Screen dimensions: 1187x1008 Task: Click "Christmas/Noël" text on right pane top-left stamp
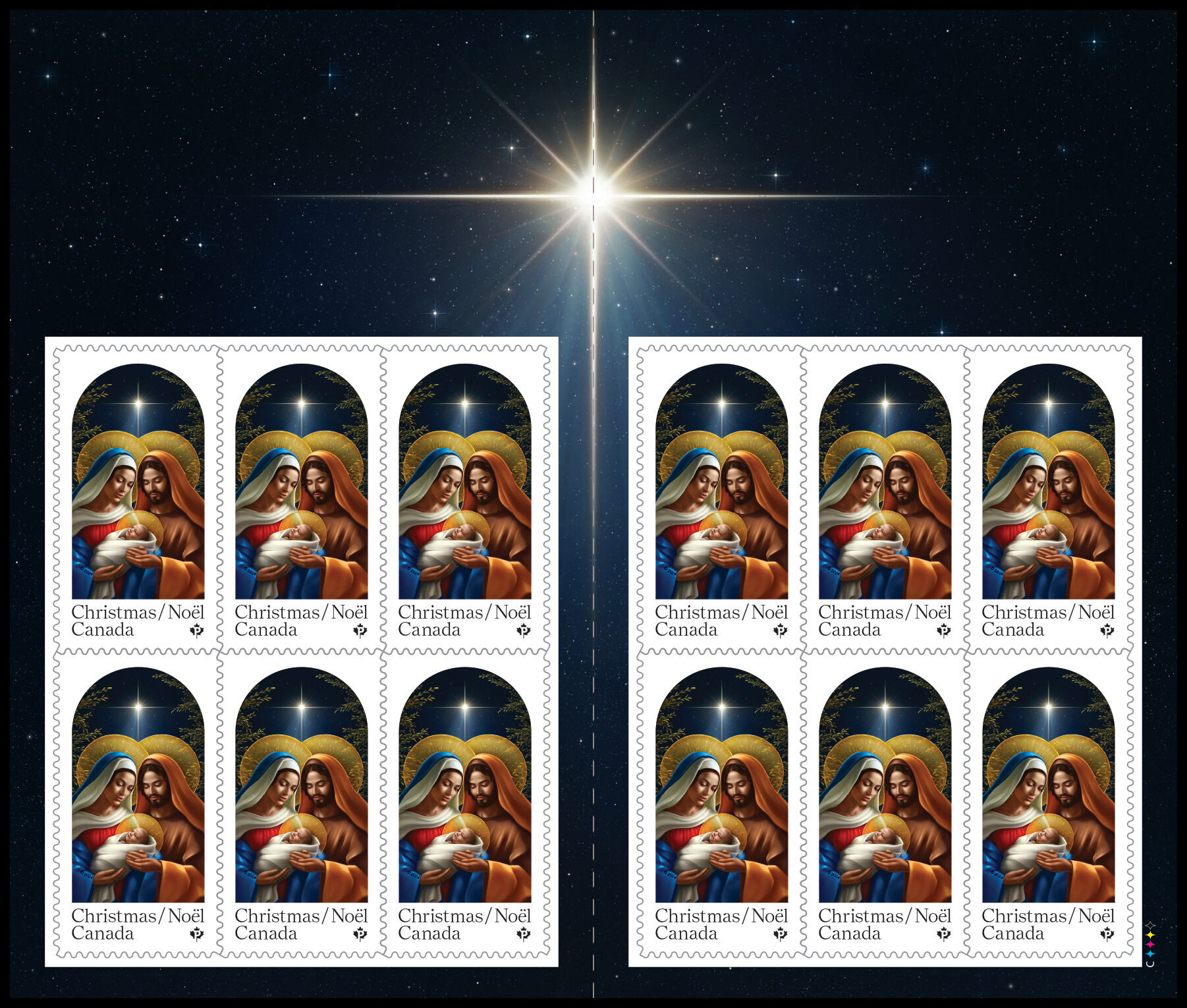pos(721,612)
